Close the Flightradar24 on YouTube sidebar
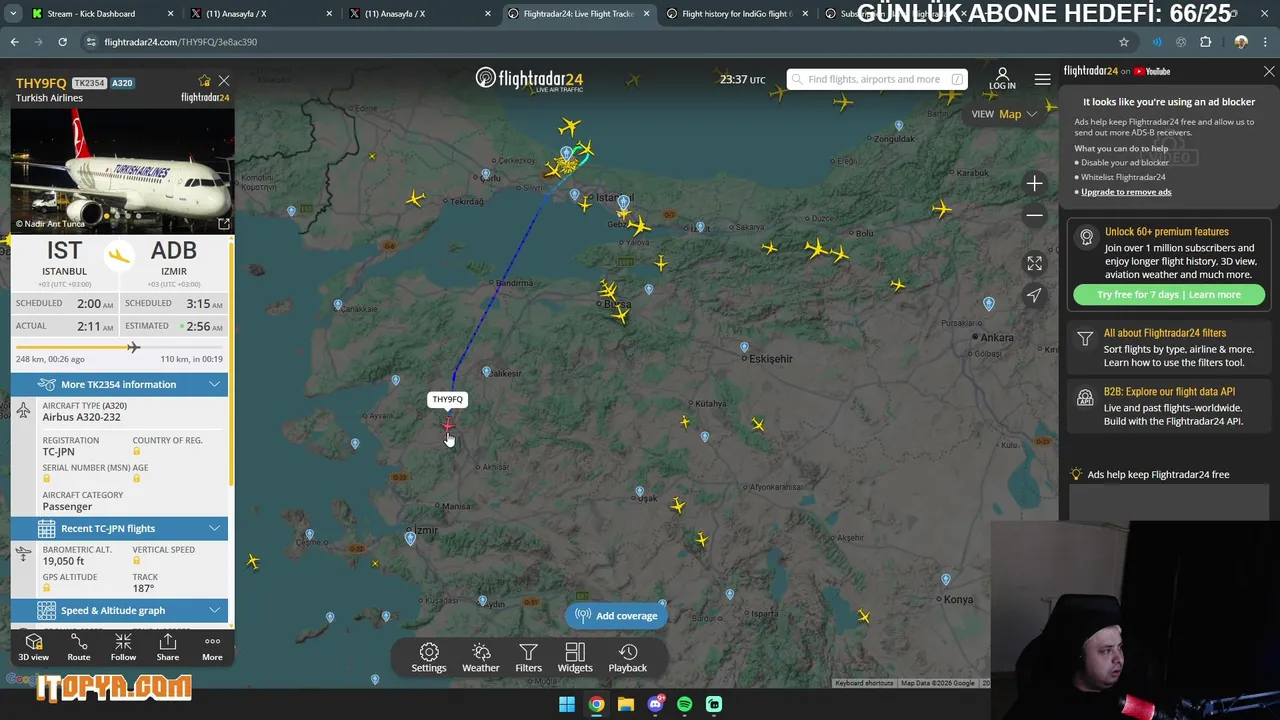 point(1269,72)
